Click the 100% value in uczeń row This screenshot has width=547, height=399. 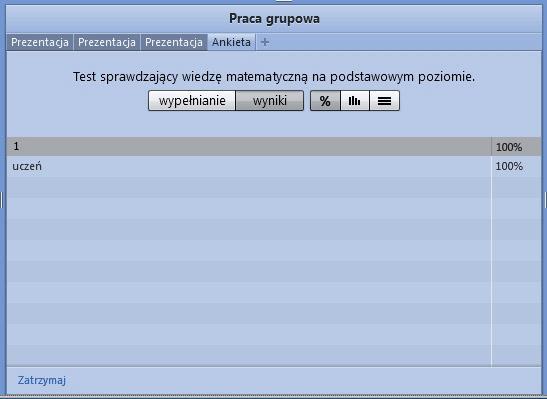click(509, 166)
